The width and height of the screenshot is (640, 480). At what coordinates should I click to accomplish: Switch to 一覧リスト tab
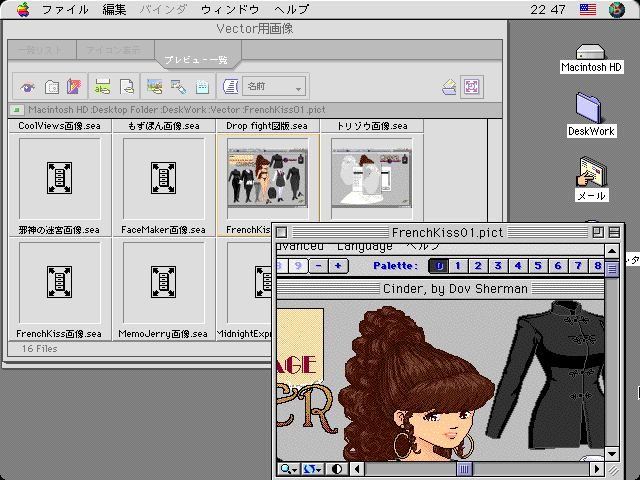point(40,50)
